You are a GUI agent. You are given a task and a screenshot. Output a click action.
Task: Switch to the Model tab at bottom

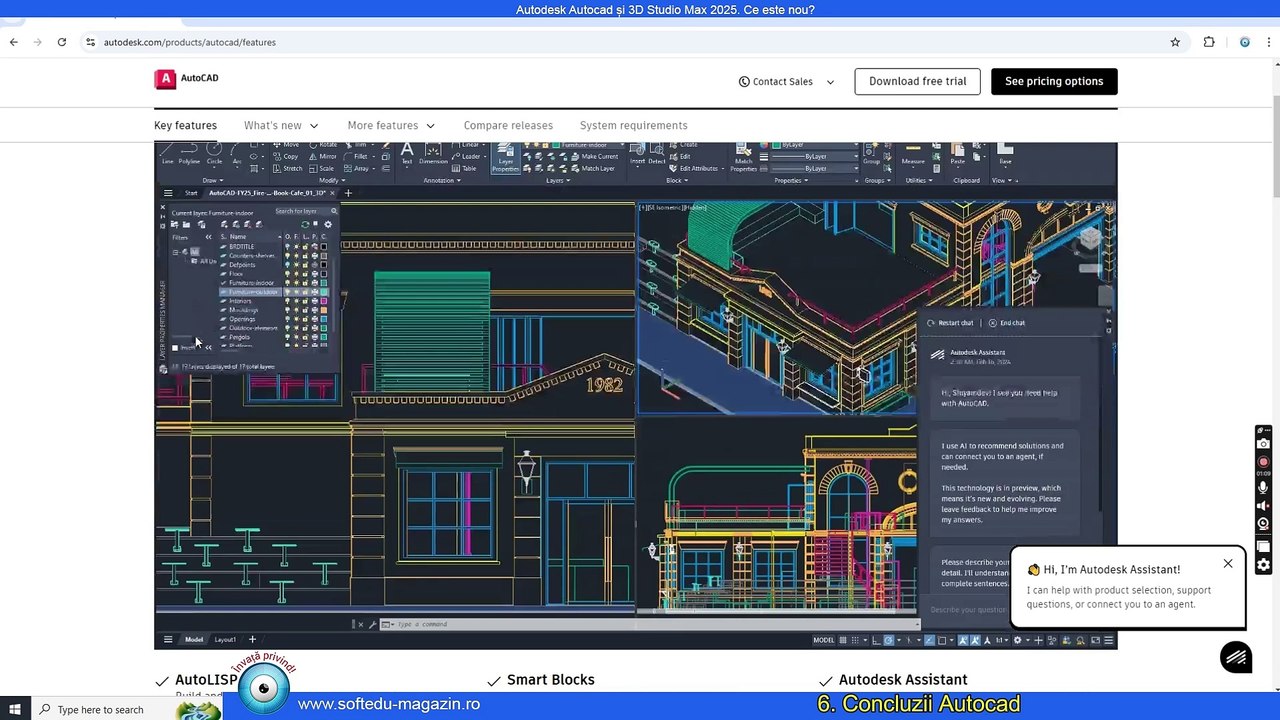coord(194,639)
